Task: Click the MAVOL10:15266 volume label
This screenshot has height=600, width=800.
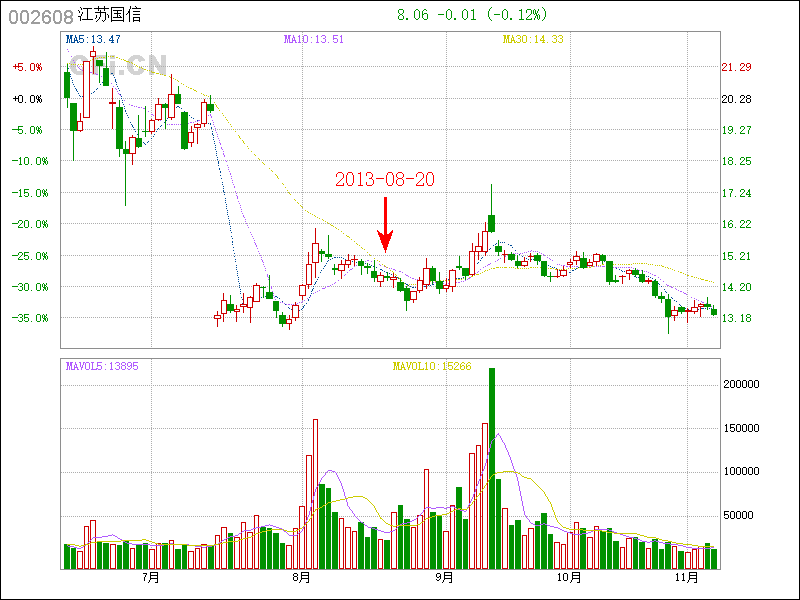Action: (x=432, y=366)
